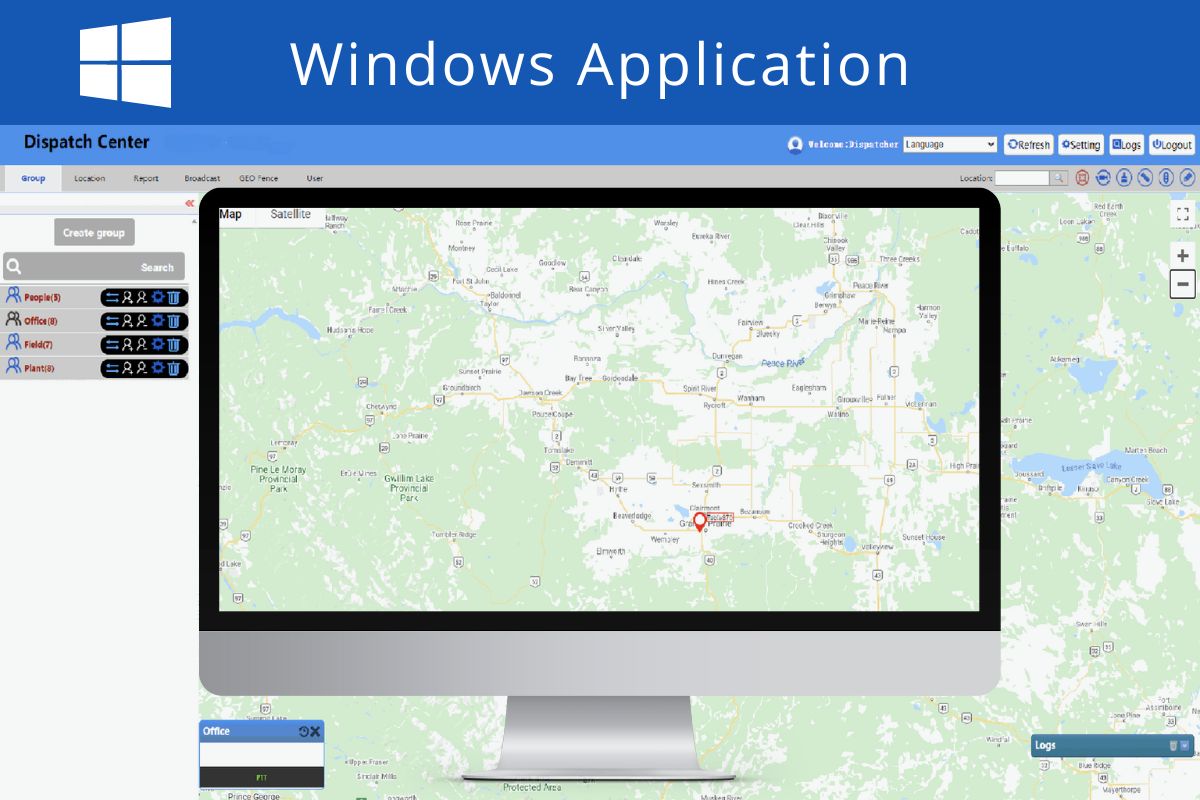Image resolution: width=1200 pixels, height=800 pixels.
Task: Delete the People group with trash icon
Action: 173,297
